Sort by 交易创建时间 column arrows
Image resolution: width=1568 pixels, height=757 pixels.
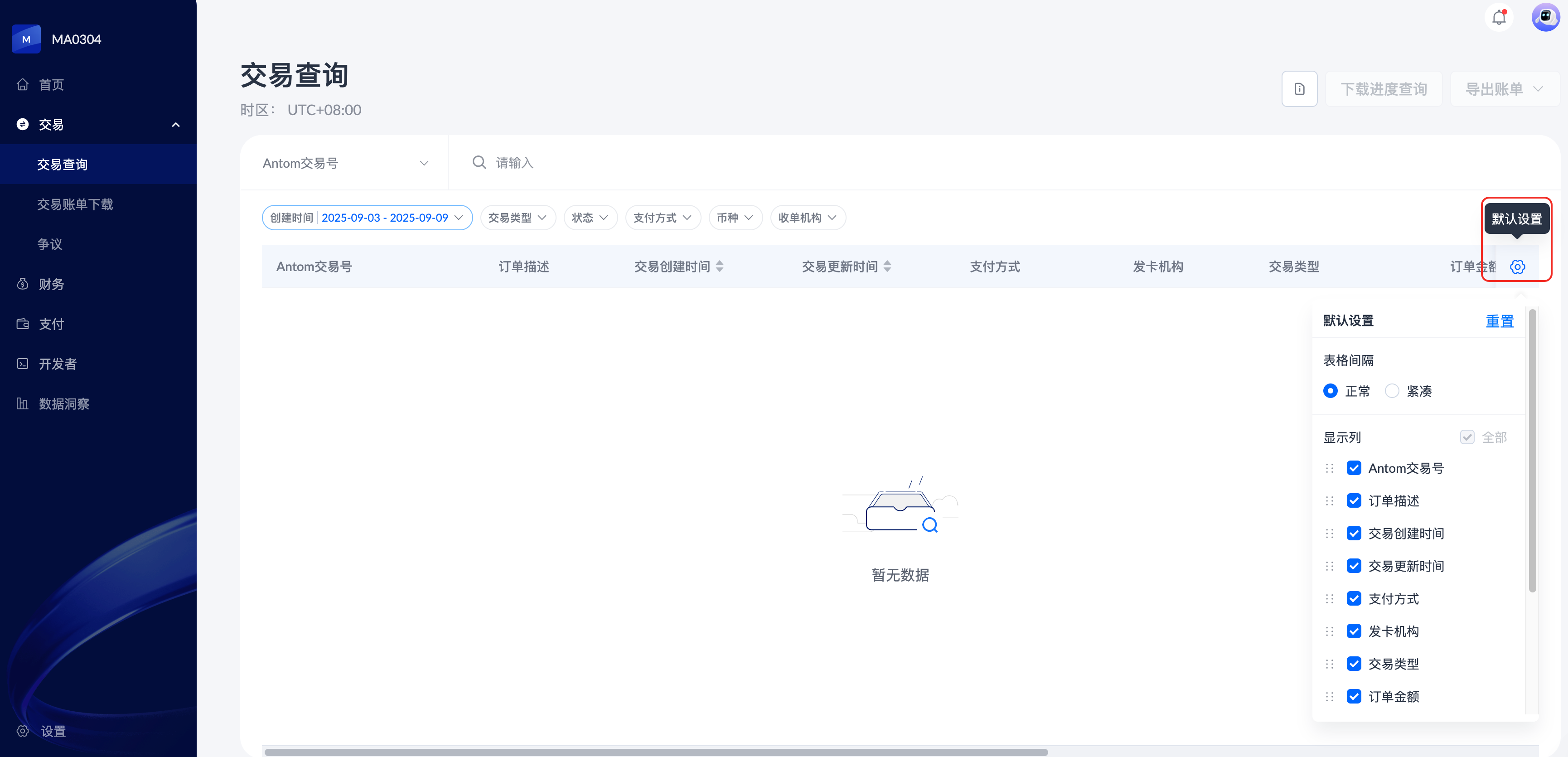click(720, 266)
